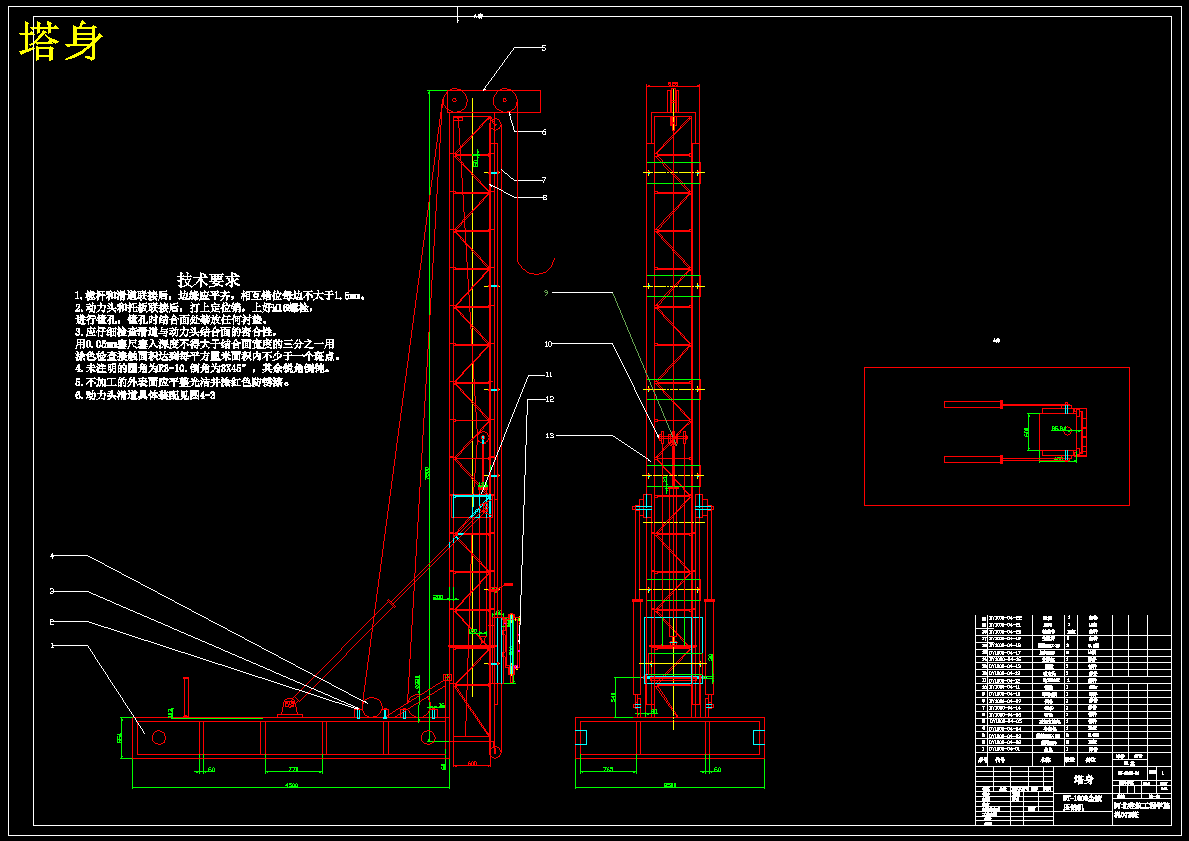Click requirement line 2 about 动力头和托板联接

pos(193,308)
